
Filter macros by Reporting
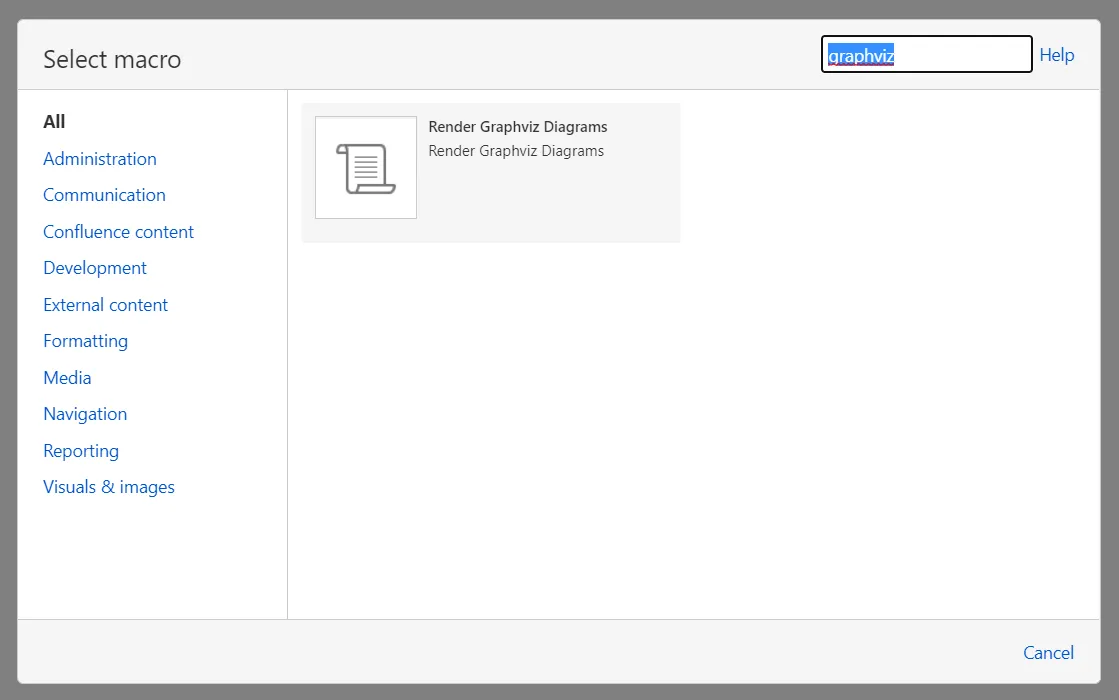(81, 451)
